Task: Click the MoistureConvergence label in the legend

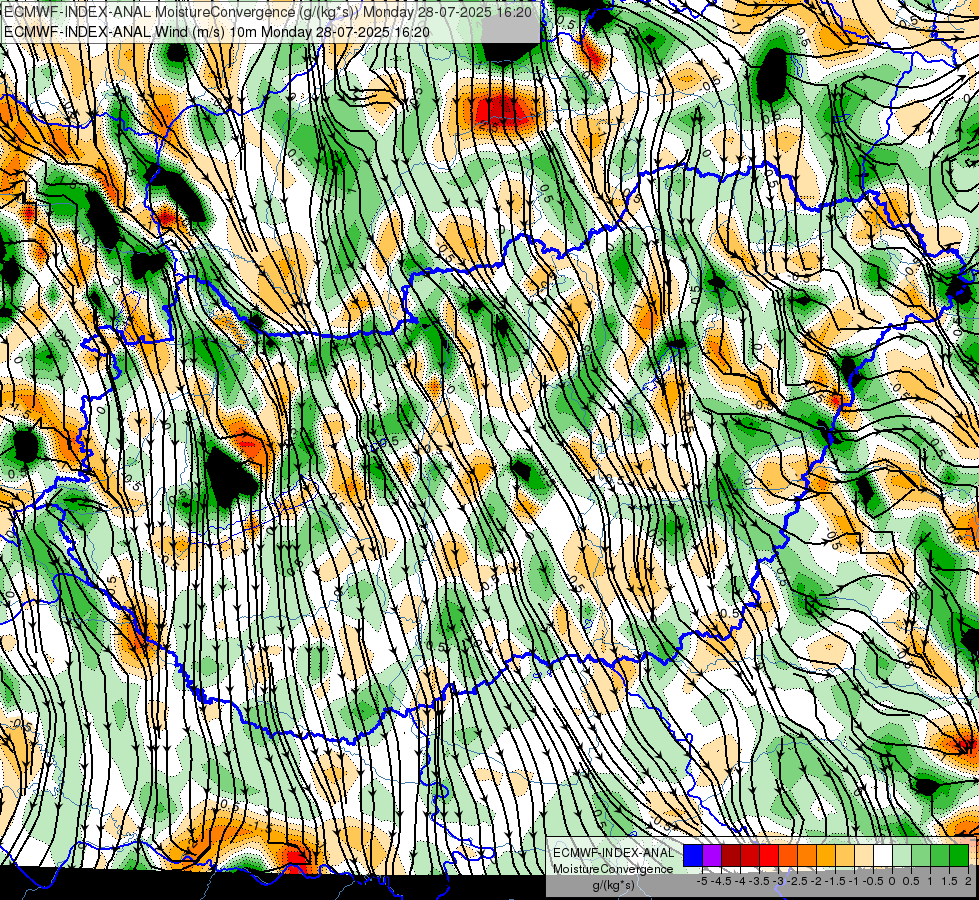Action: [613, 869]
